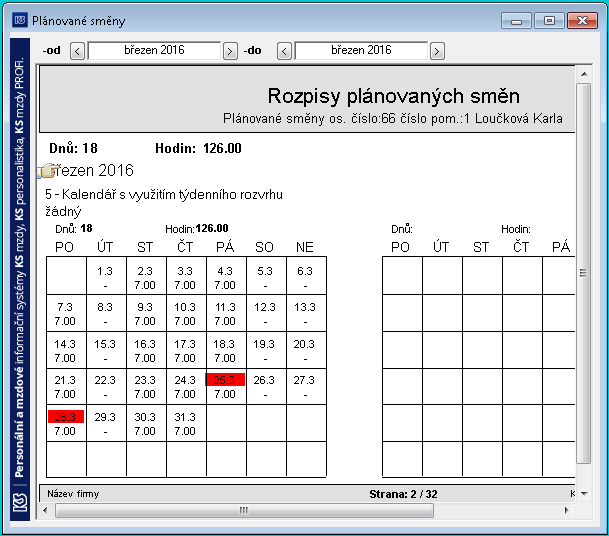Click the horizontal scrollbar thumb
The height and width of the screenshot is (536, 609).
pyautogui.click(x=244, y=510)
